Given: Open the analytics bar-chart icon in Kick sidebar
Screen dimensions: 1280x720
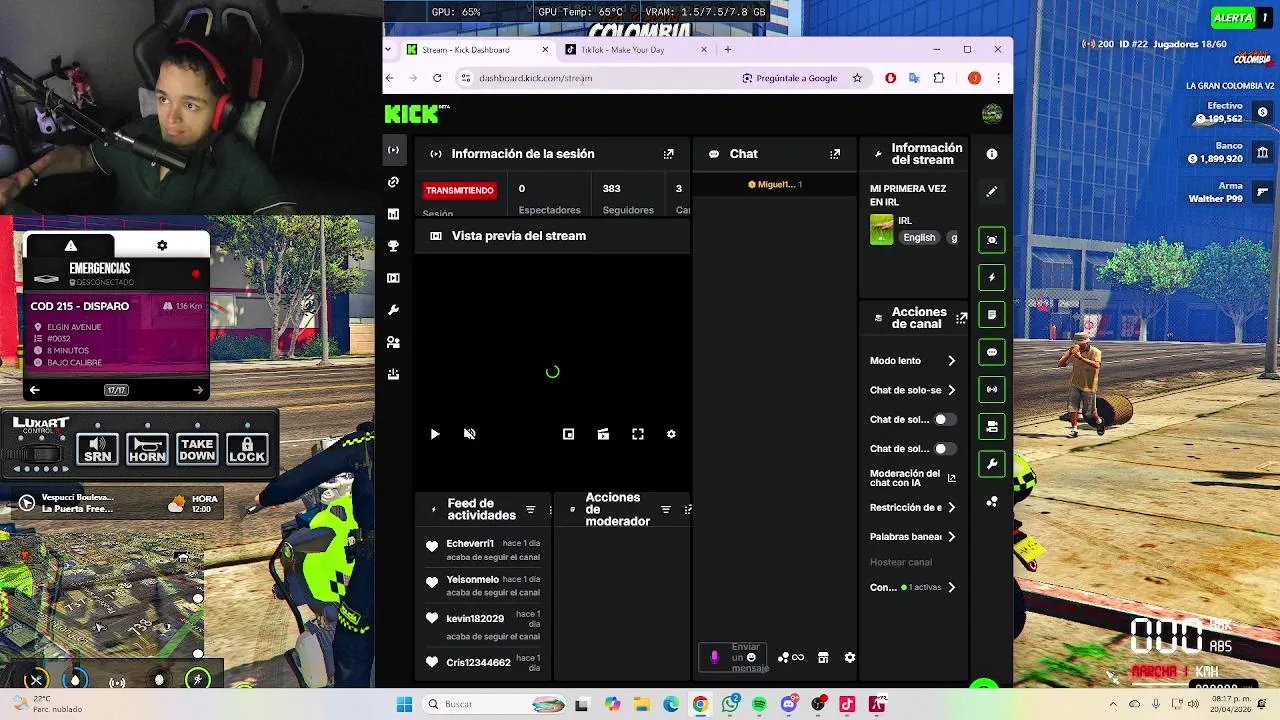Looking at the screenshot, I should (x=393, y=214).
